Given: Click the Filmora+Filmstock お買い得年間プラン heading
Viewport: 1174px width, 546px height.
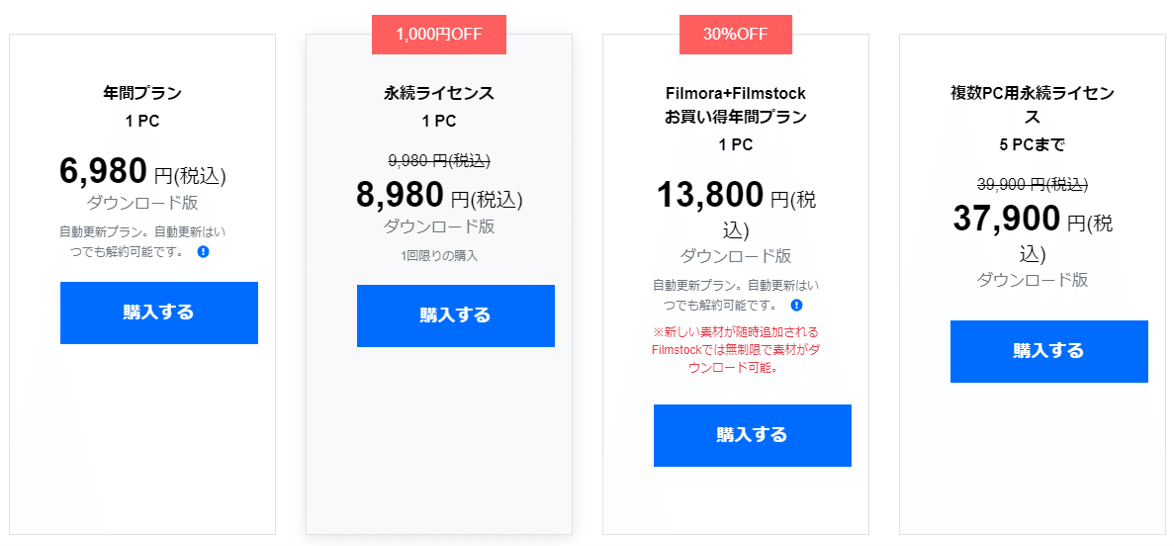Looking at the screenshot, I should click(735, 106).
